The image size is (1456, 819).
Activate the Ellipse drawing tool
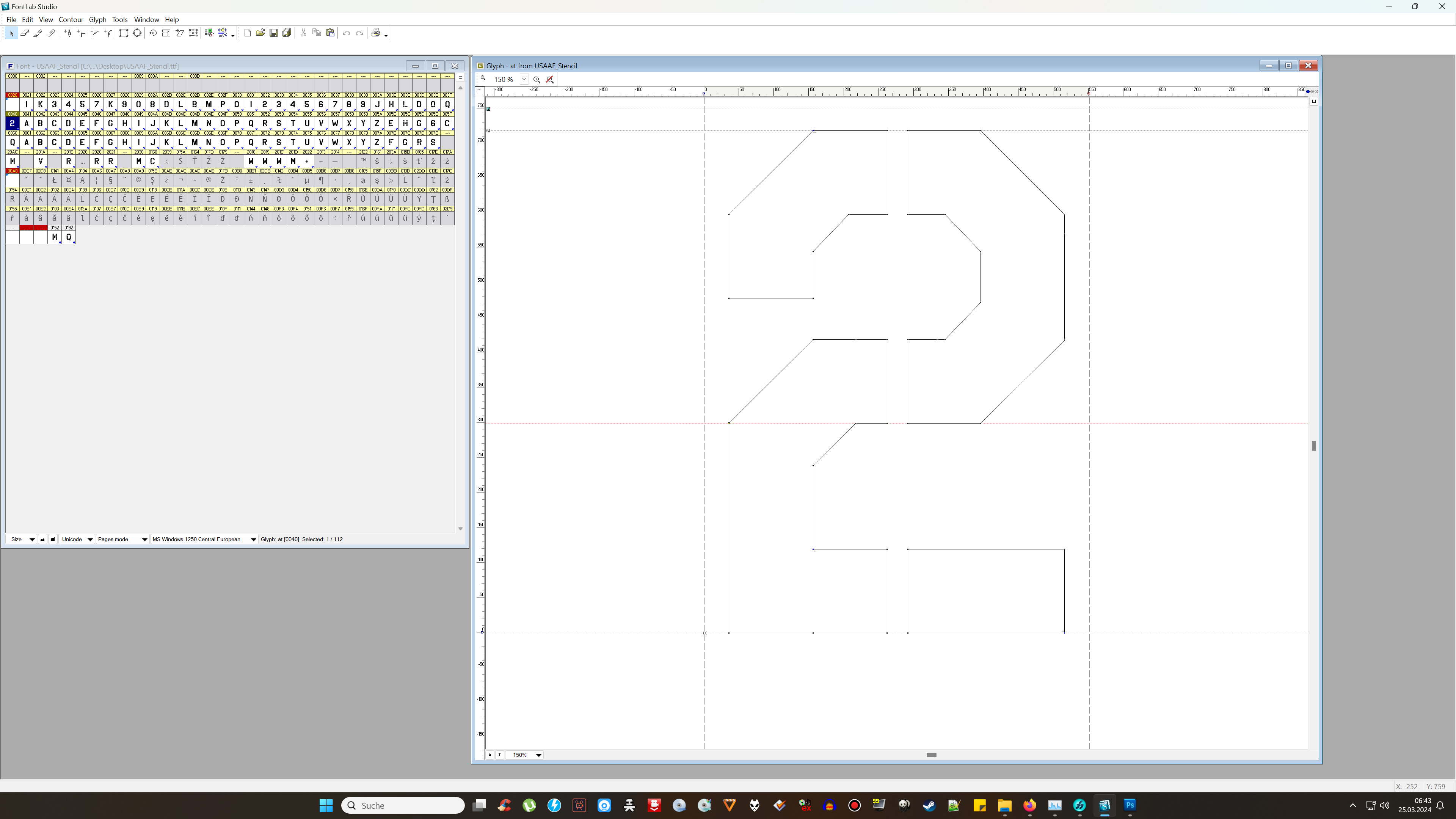[137, 33]
